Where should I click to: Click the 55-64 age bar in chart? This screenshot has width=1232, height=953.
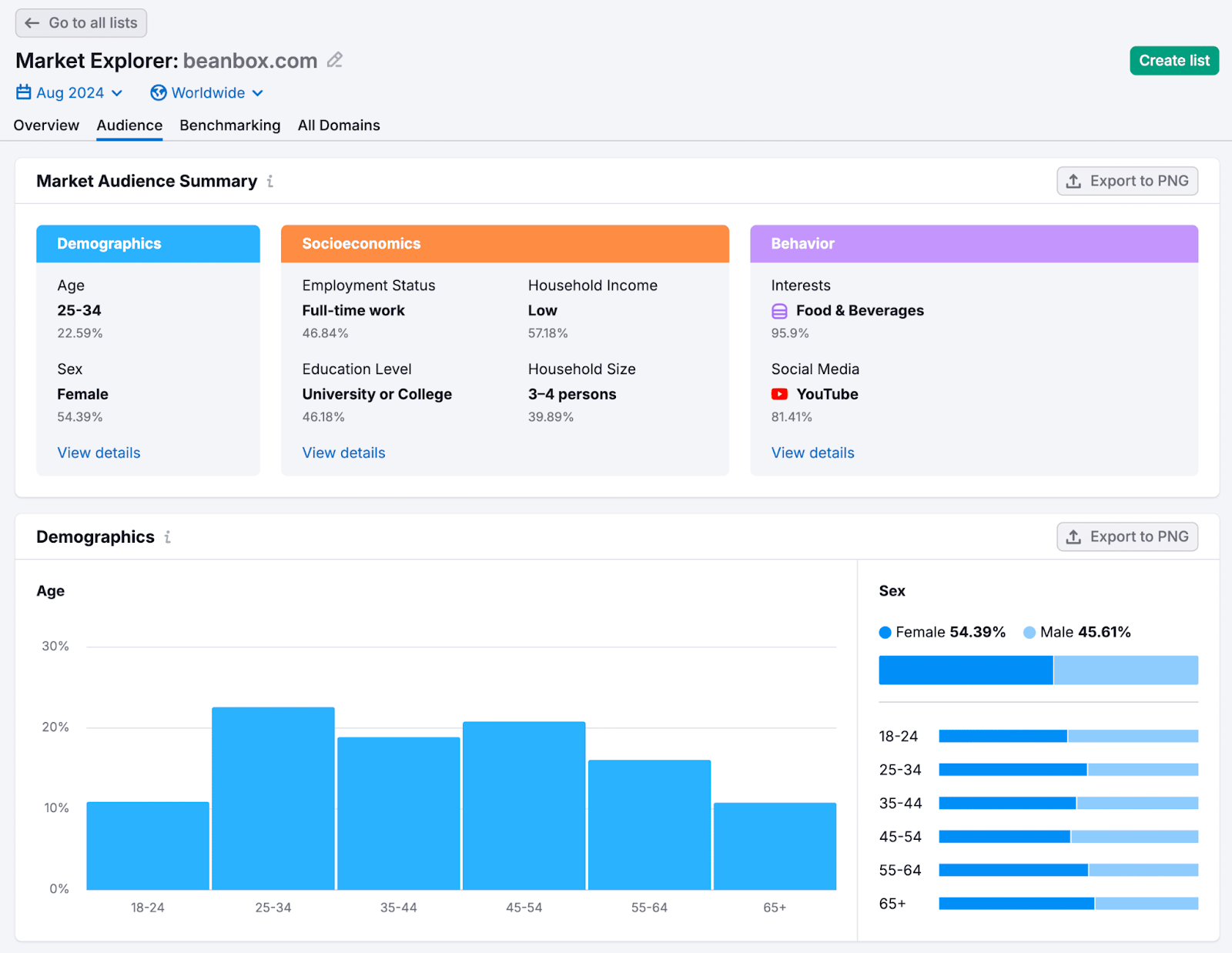coord(650,825)
